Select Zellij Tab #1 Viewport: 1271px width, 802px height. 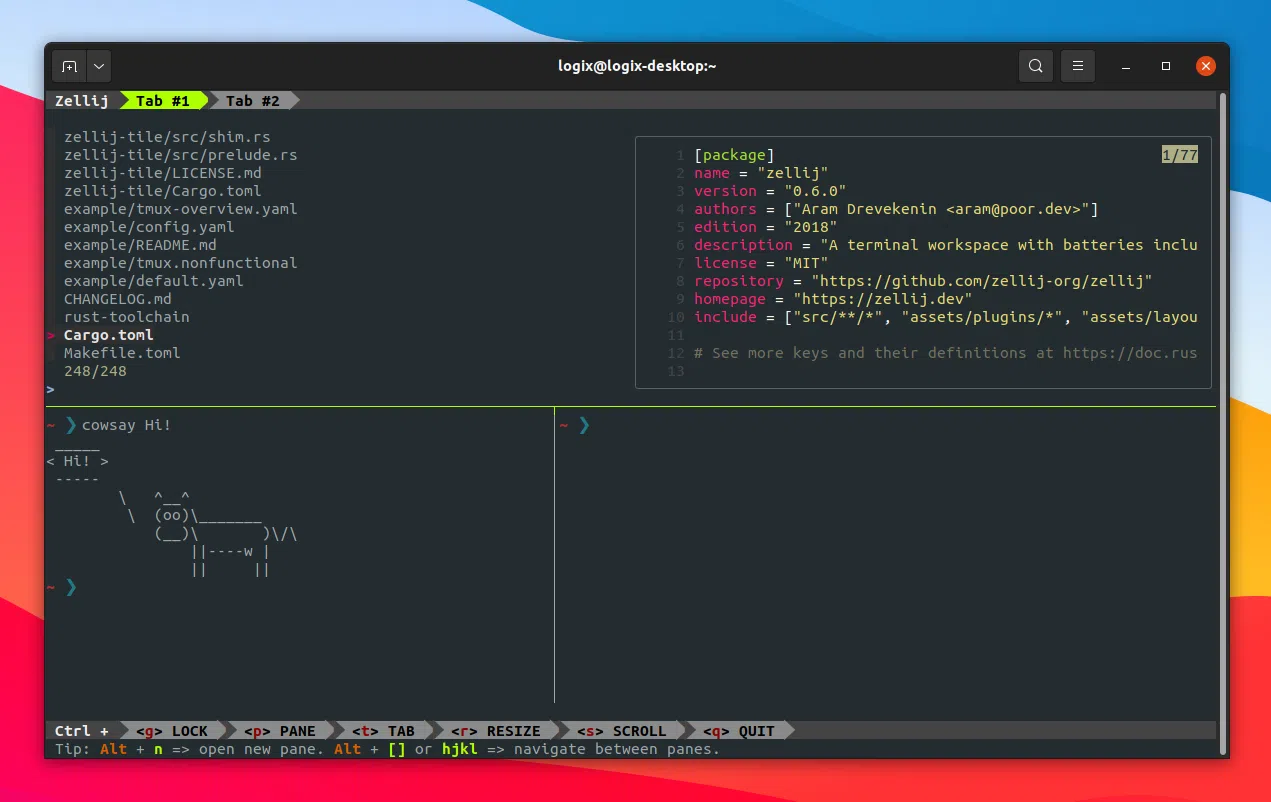pyautogui.click(x=163, y=101)
